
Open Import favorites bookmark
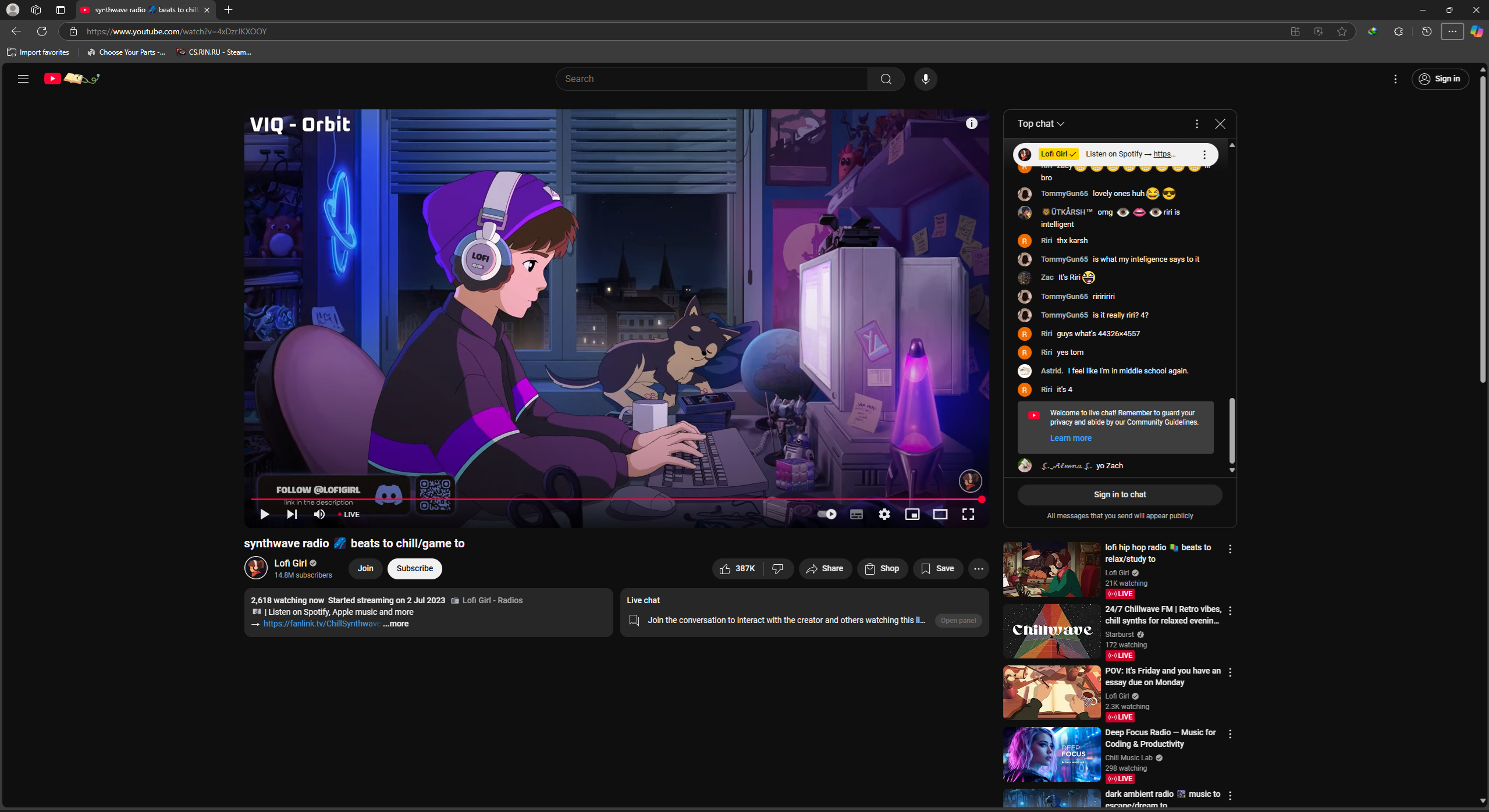click(x=38, y=52)
